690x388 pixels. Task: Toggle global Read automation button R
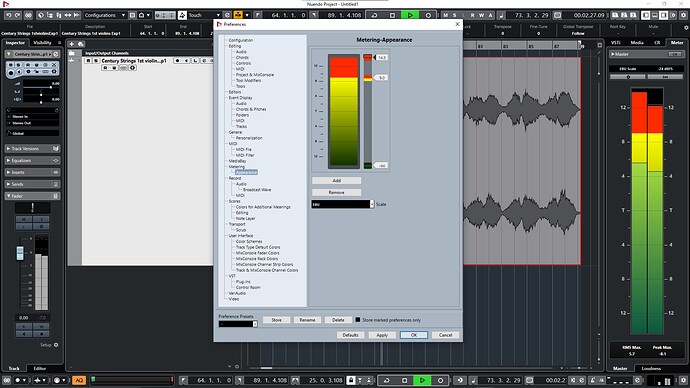click(473, 15)
